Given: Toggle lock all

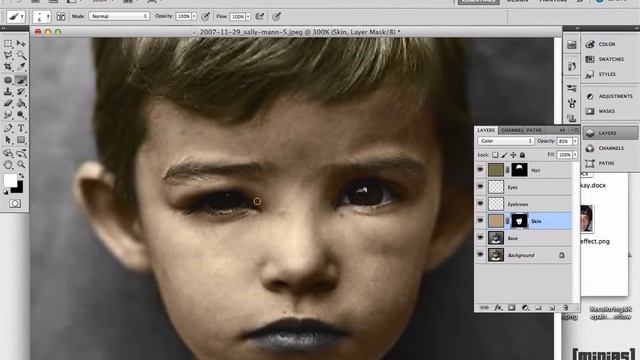Looking at the screenshot, I should click(x=522, y=155).
